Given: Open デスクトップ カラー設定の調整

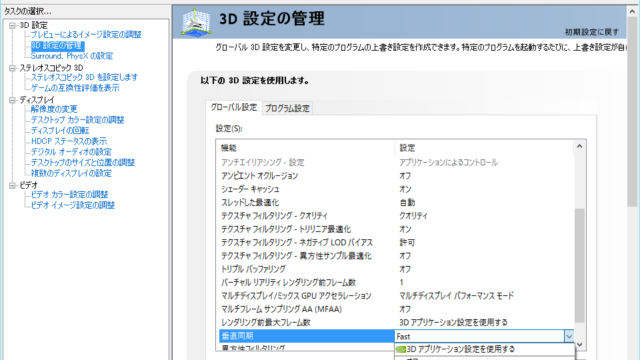Looking at the screenshot, I should coord(78,120).
